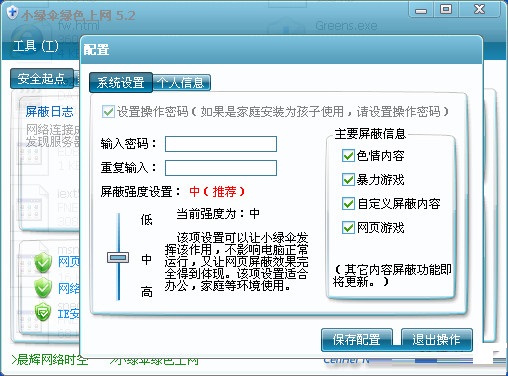Screen dimensions: 508x376
Task: Click the 配置 dialog title
Action: pyautogui.click(x=96, y=50)
